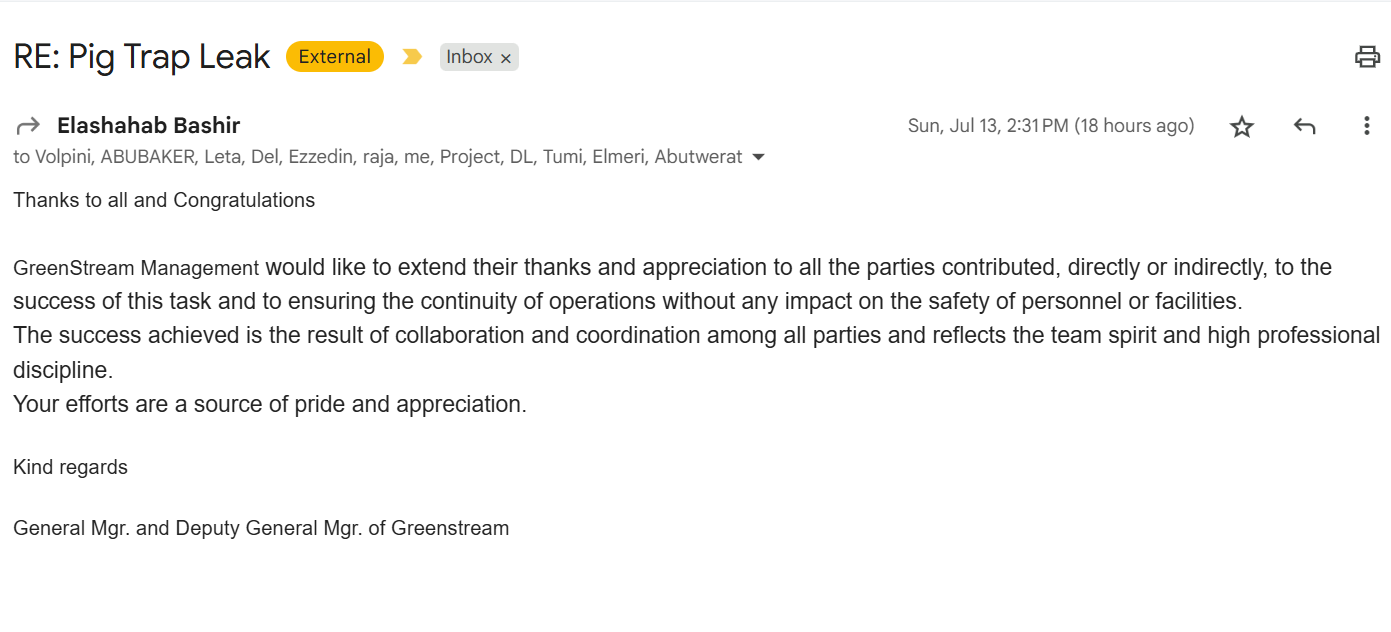The height and width of the screenshot is (632, 1391).
Task: Star the Pig Trap Leak email
Action: click(x=1242, y=127)
